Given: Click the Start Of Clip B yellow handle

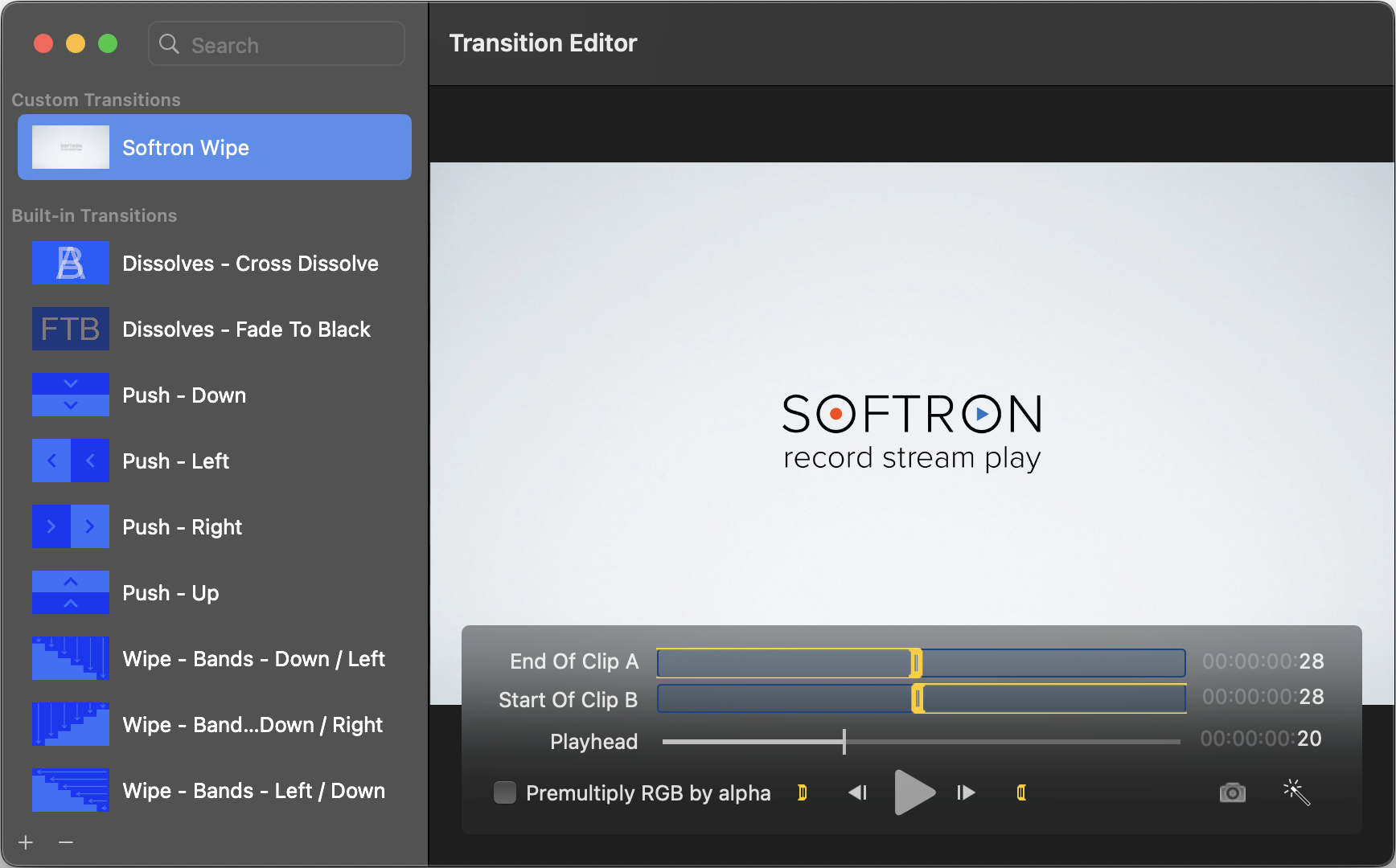Looking at the screenshot, I should tap(918, 698).
